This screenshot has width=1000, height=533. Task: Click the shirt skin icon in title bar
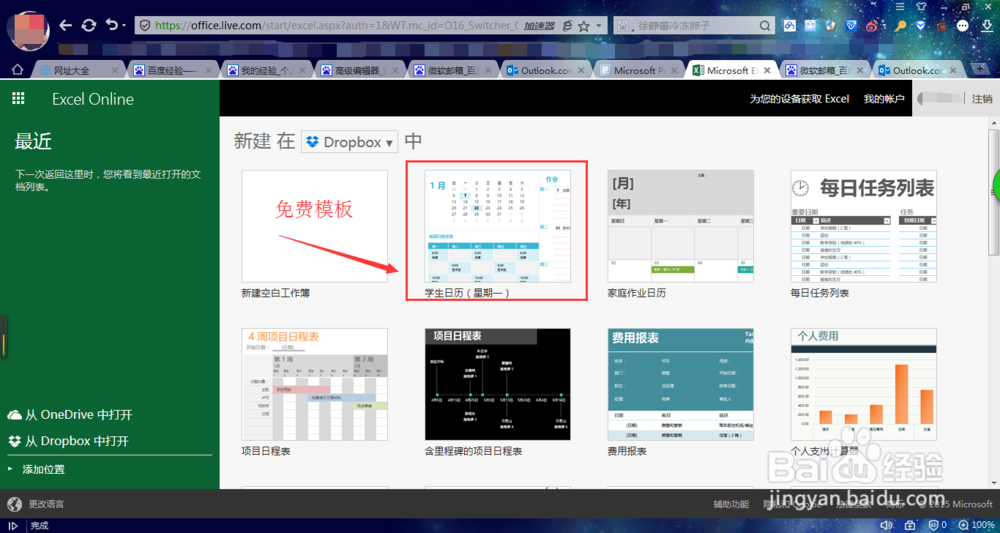pyautogui.click(x=920, y=6)
